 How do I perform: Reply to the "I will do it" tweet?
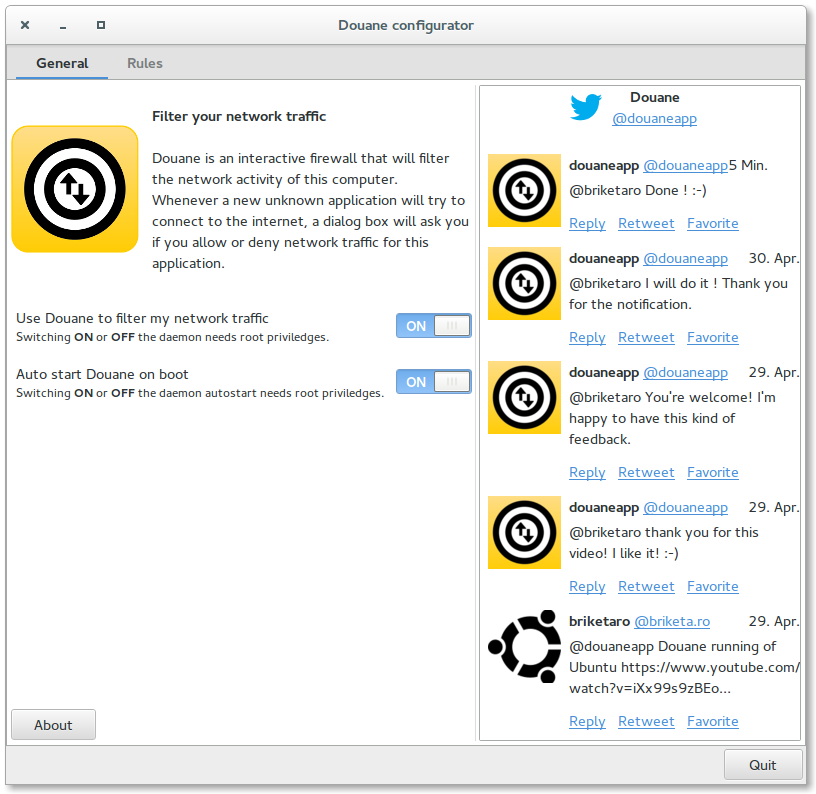click(x=587, y=338)
